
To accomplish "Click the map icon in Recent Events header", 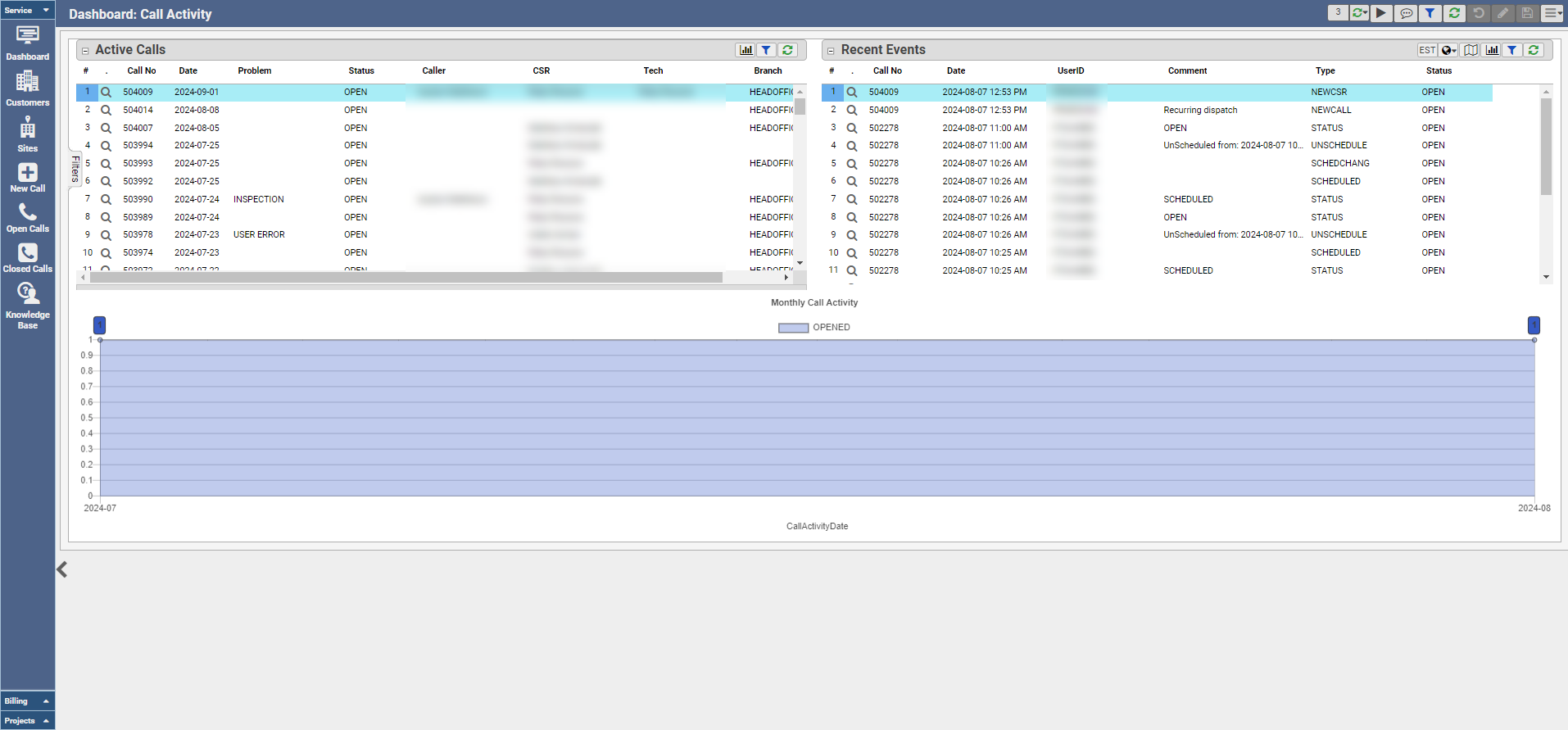I will (1471, 50).
